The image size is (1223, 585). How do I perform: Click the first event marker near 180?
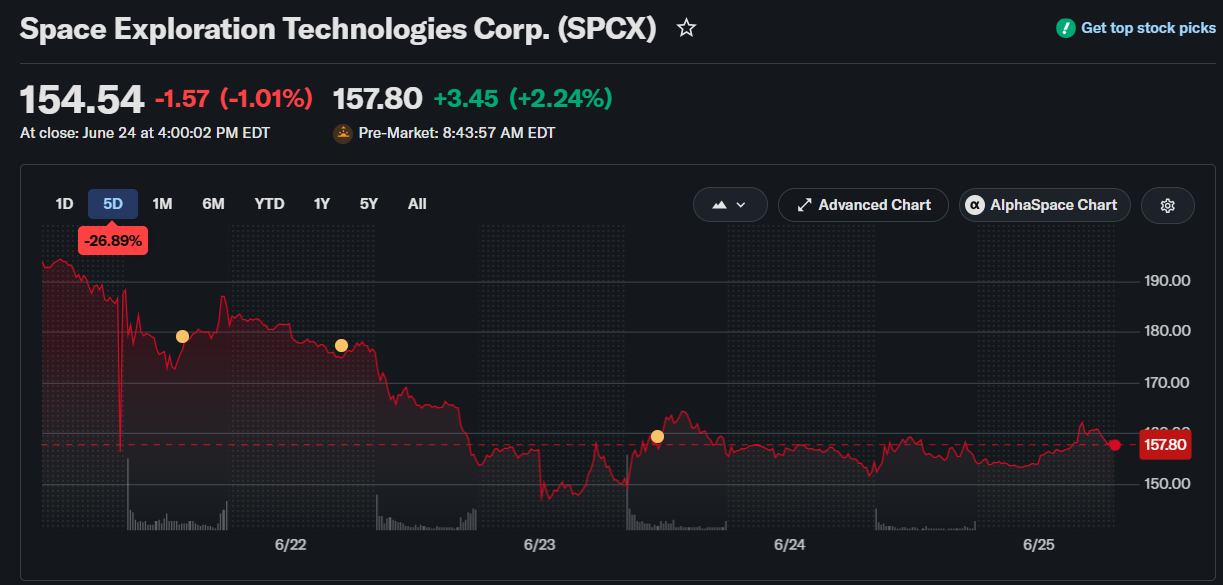[182, 337]
